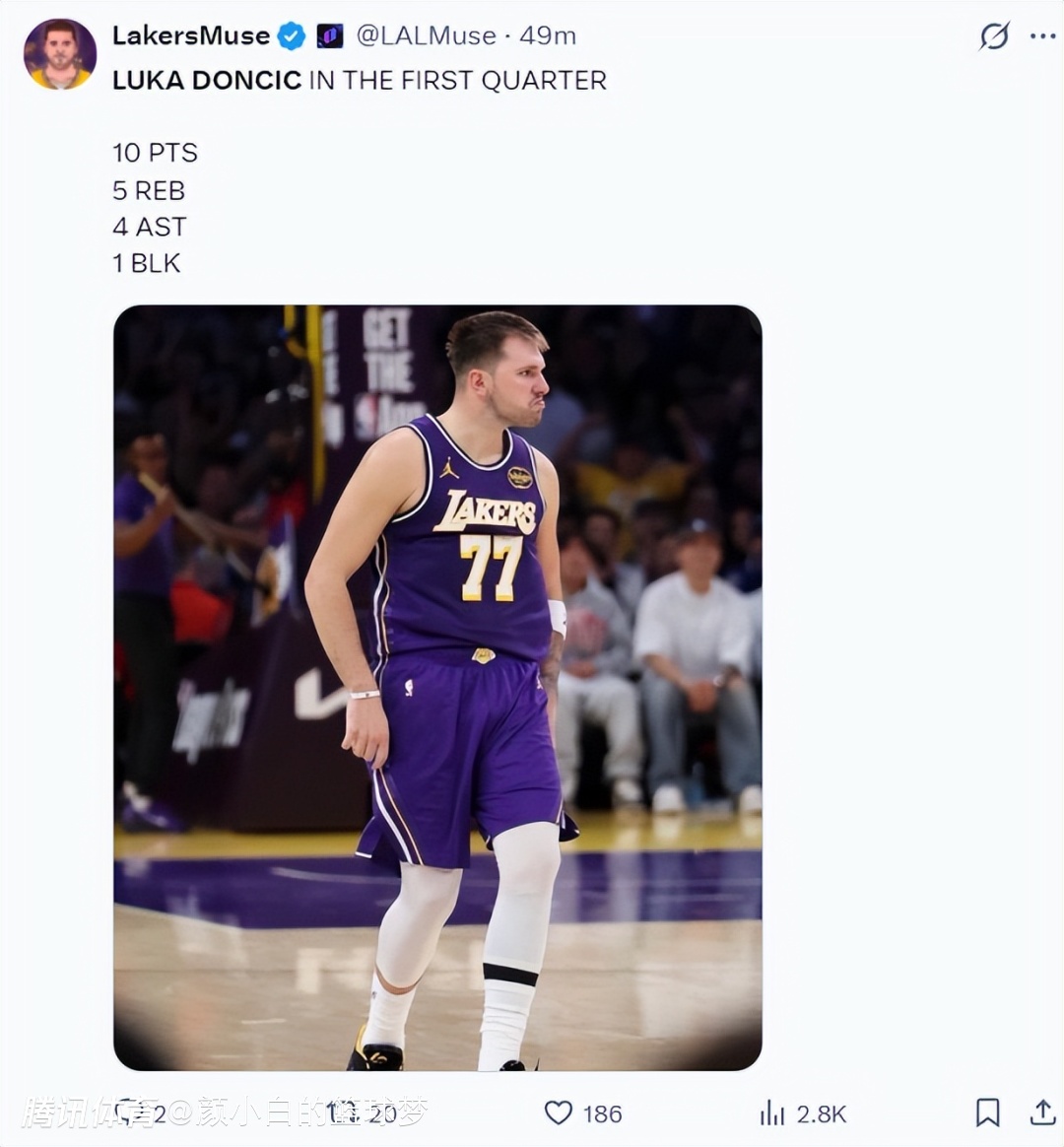Like the tweet with the heart icon
Viewport: 1064px width, 1147px height.
(559, 1113)
